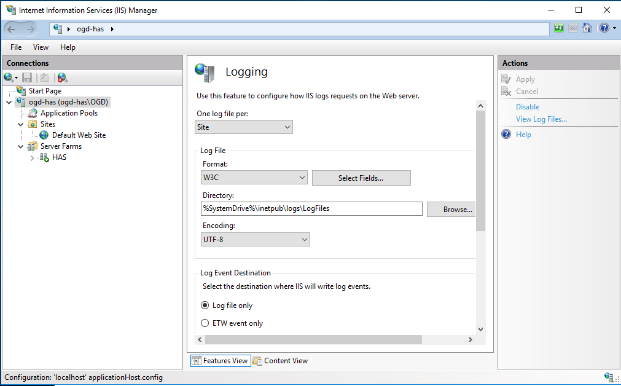Switch to Content View tab

click(280, 361)
